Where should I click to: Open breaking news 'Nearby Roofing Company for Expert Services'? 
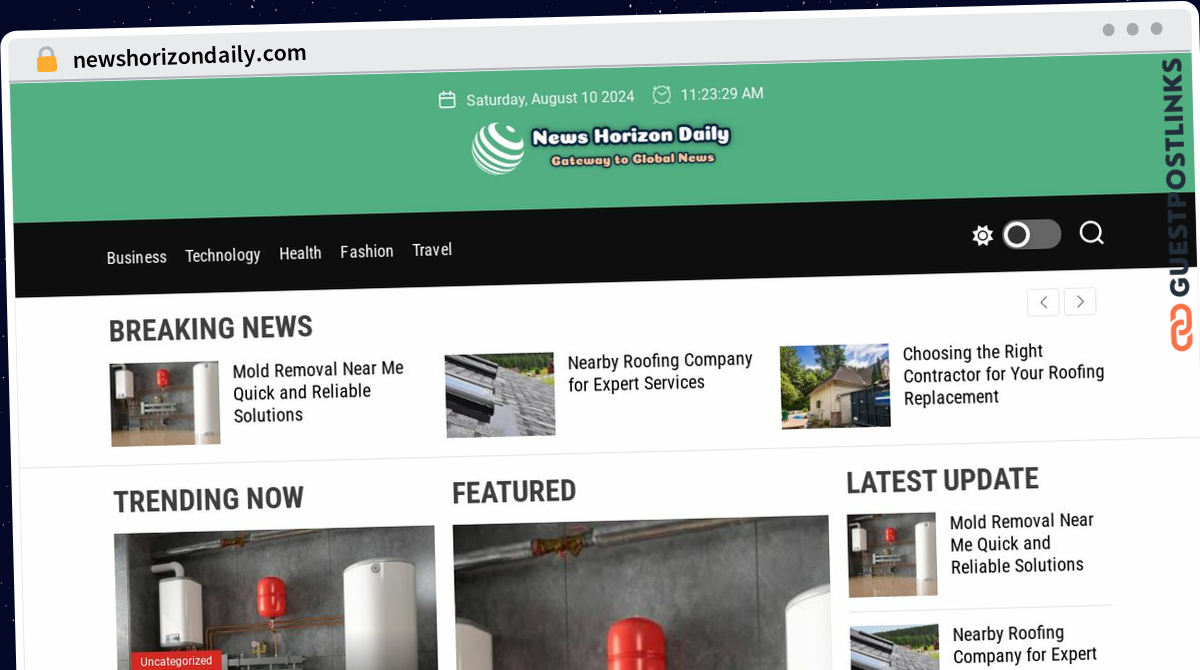click(x=660, y=372)
